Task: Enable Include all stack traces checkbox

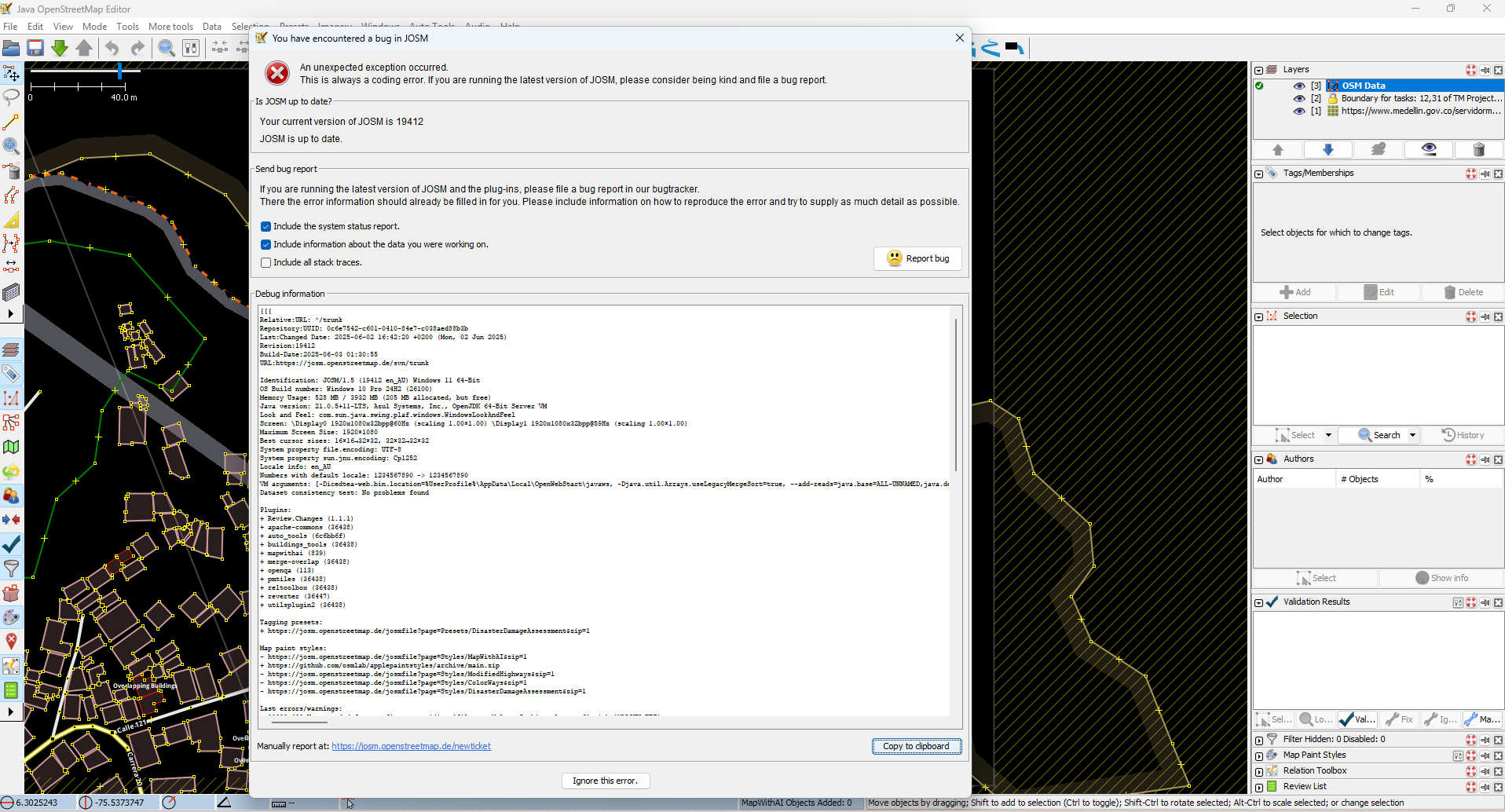Action: pos(265,263)
